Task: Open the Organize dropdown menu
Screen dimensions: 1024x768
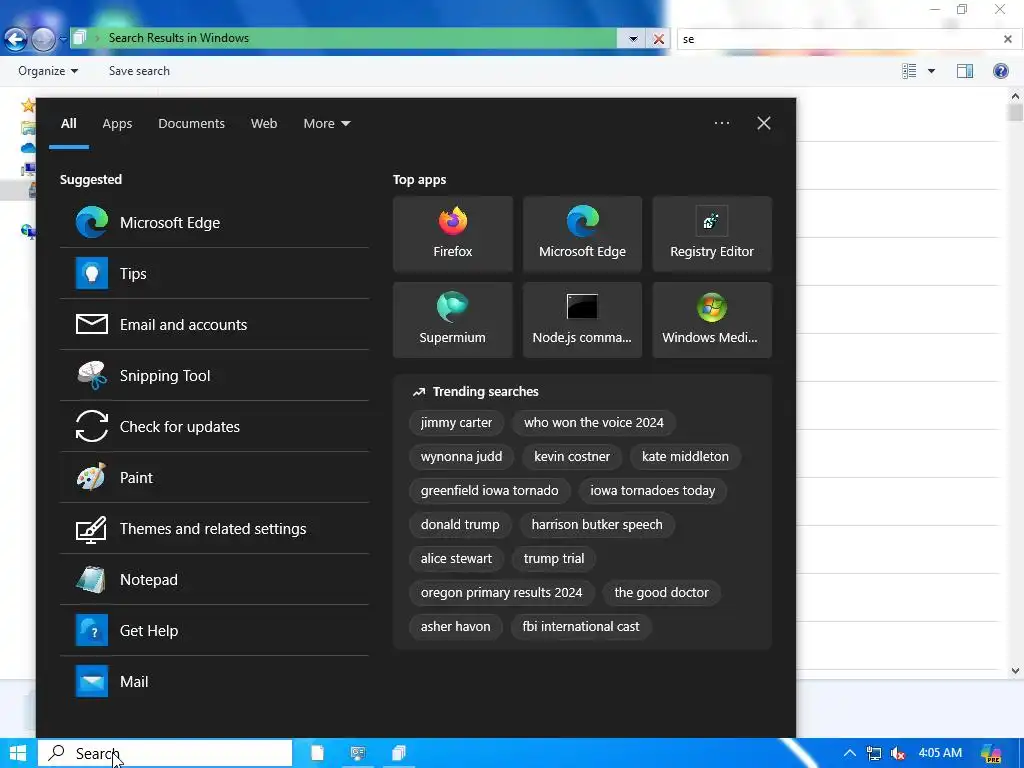Action: pyautogui.click(x=48, y=71)
